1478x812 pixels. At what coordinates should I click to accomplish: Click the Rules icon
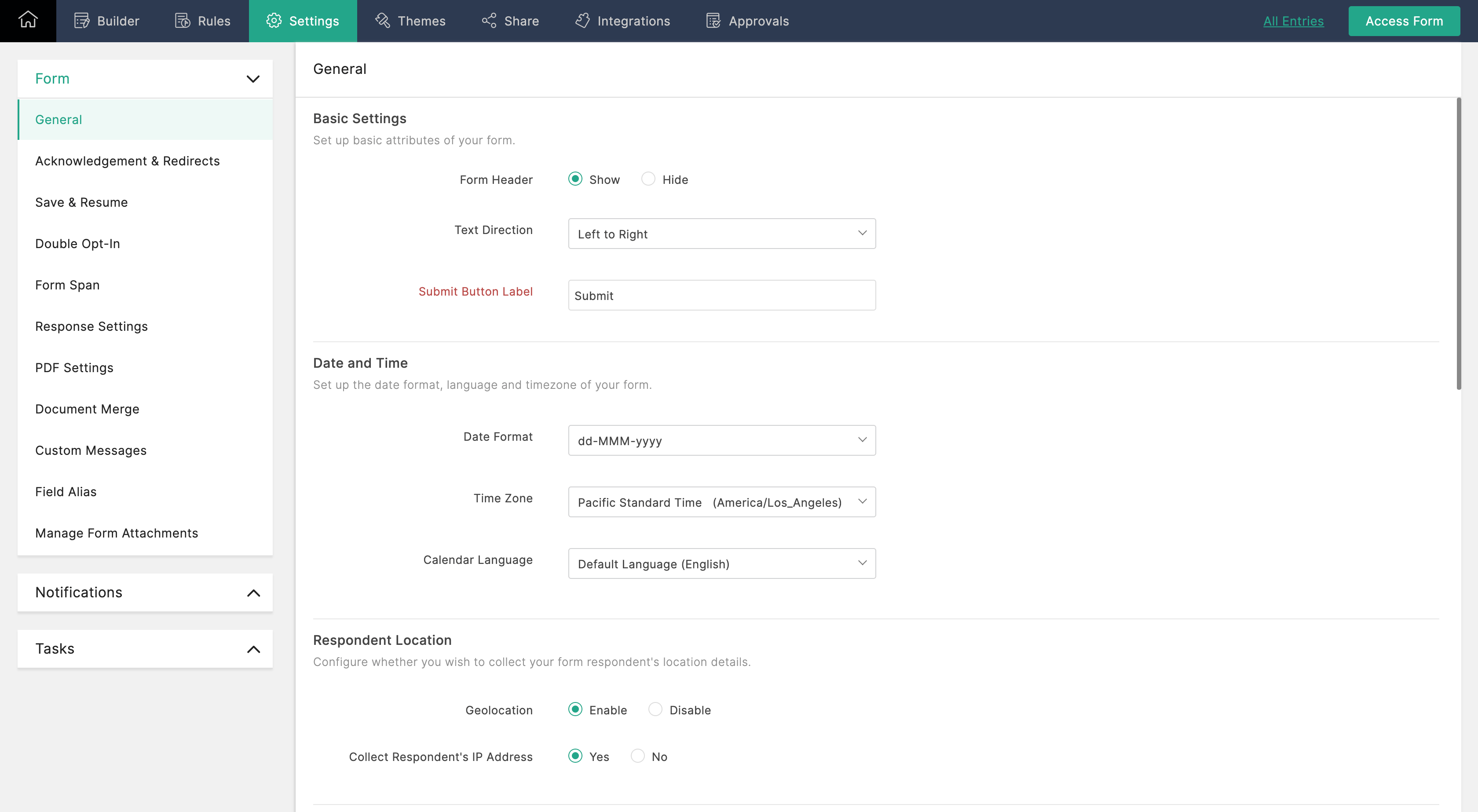coord(183,21)
